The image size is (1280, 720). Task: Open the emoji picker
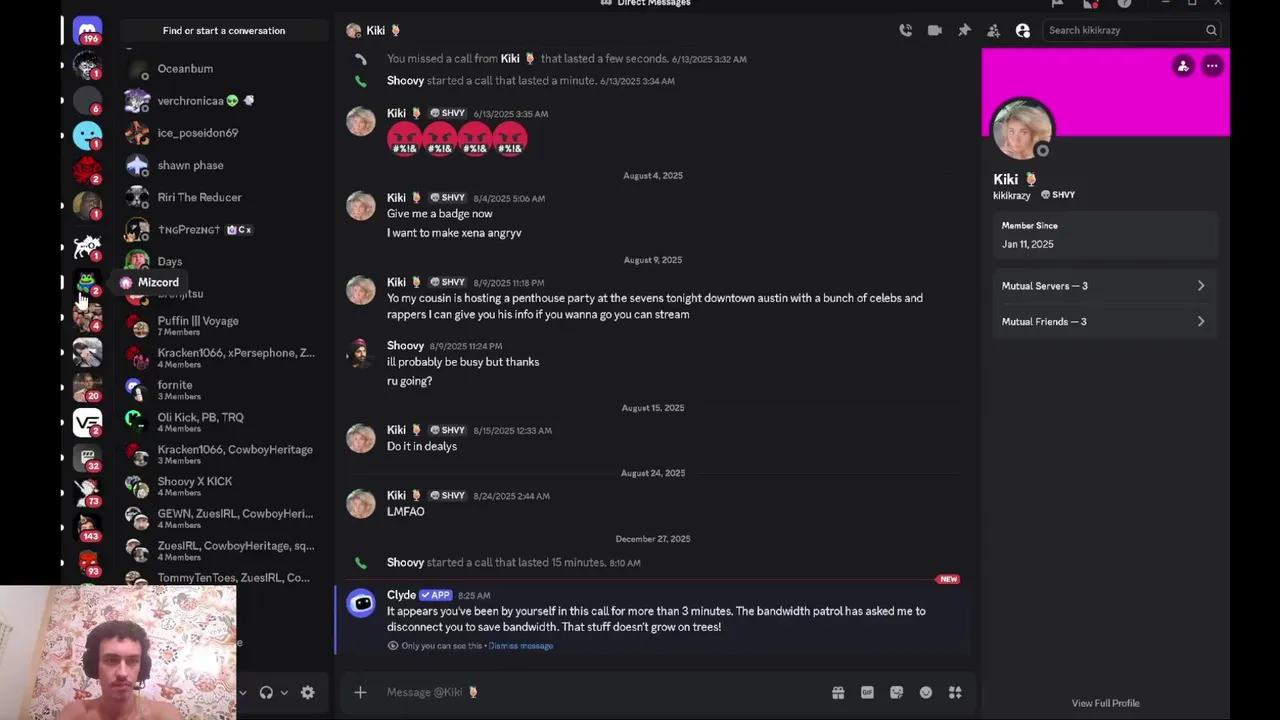click(926, 692)
